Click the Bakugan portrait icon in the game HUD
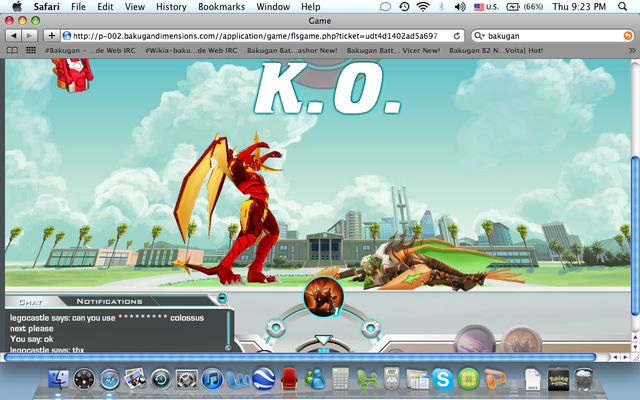The image size is (640, 400). 323,296
